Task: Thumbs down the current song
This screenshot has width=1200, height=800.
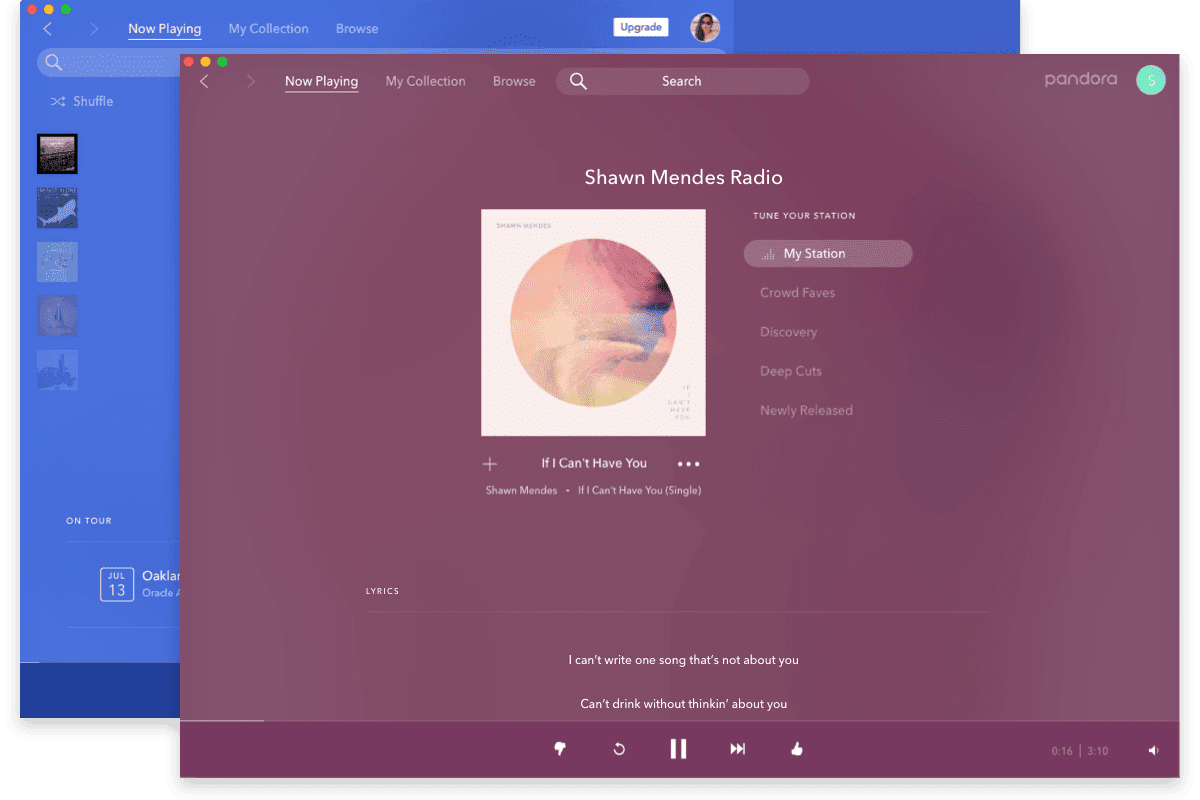Action: [560, 748]
